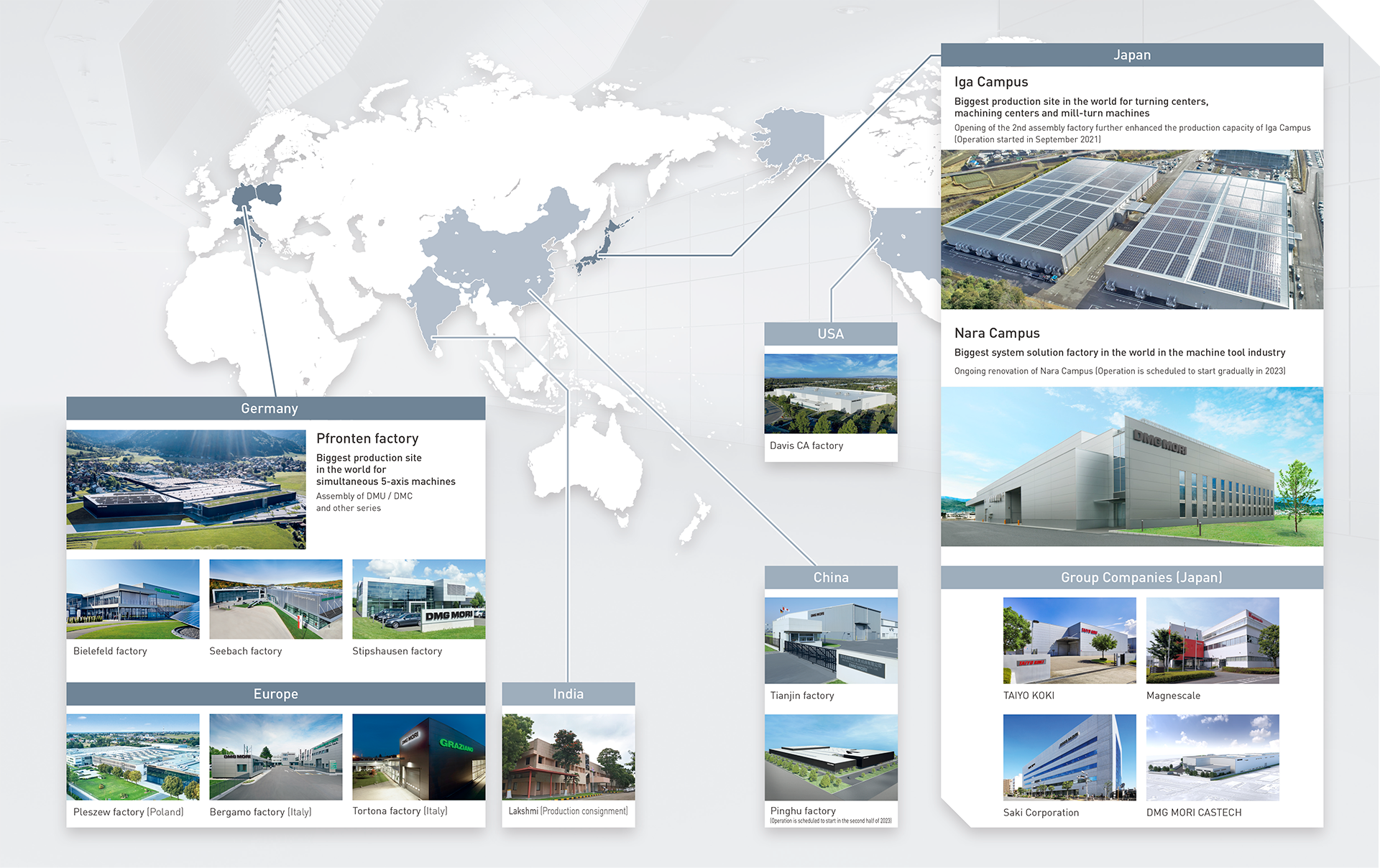Select the Tianjin factory photo

(x=831, y=640)
